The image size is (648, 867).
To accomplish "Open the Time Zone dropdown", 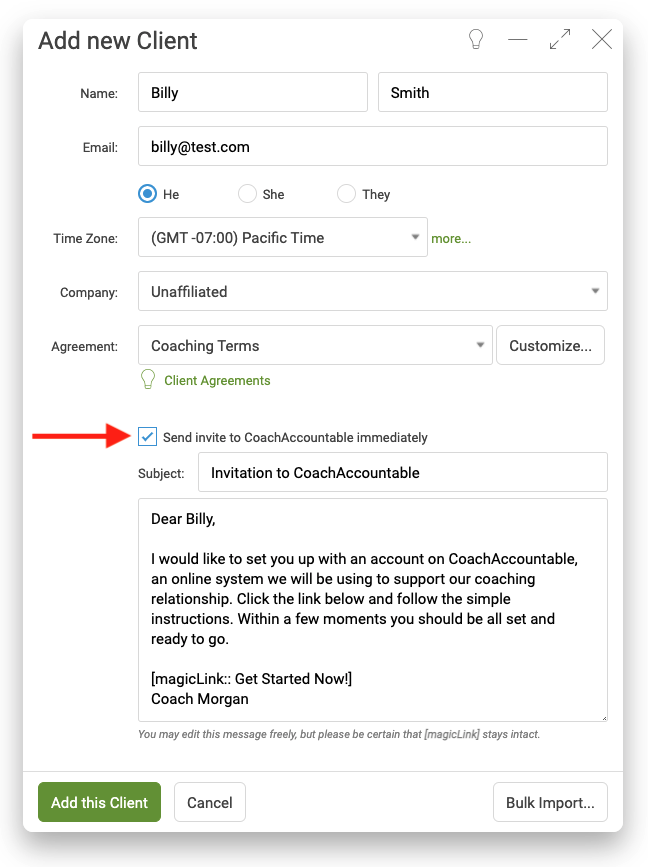I will (x=283, y=237).
